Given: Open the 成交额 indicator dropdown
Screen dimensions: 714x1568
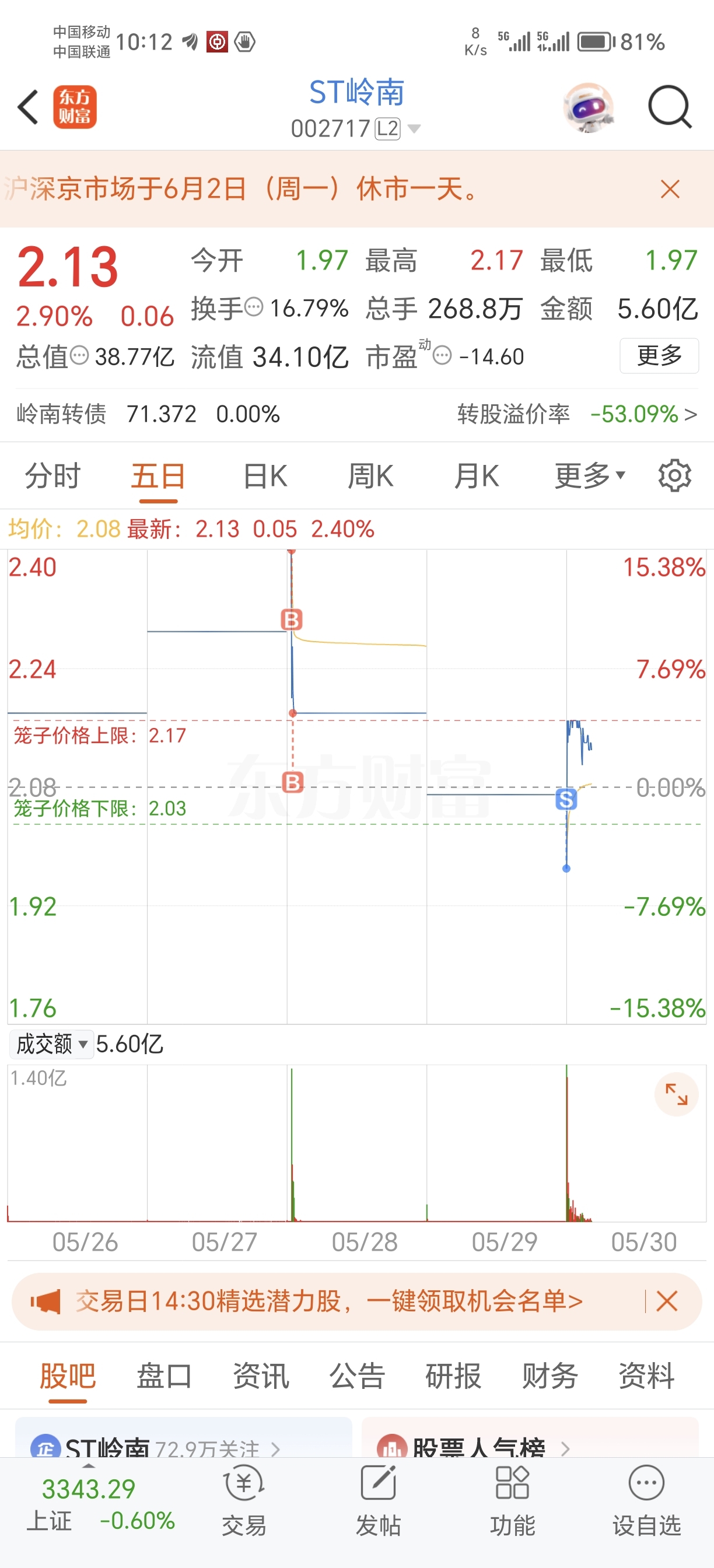Looking at the screenshot, I should point(52,1044).
